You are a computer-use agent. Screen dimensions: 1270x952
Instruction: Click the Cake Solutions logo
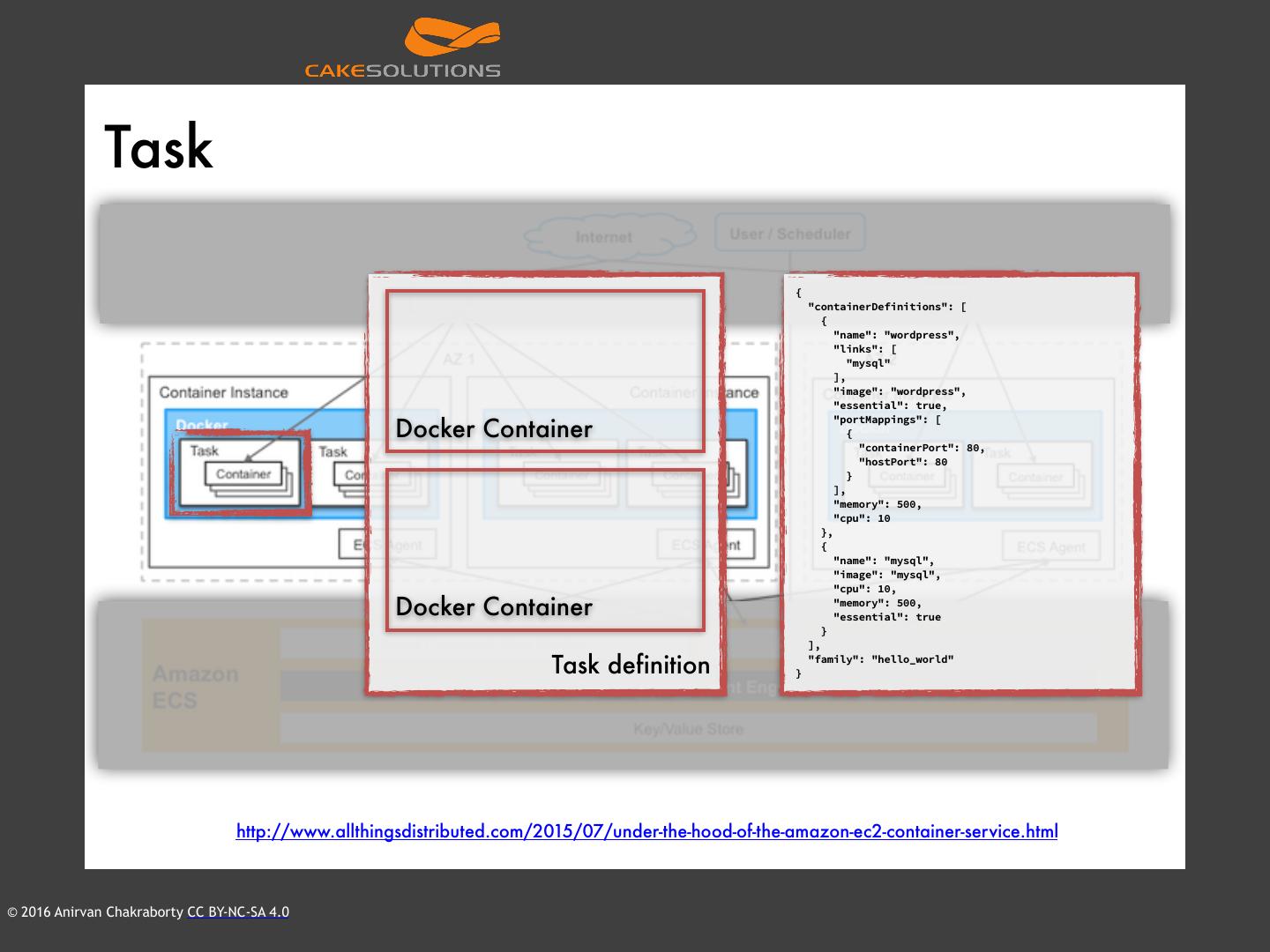(403, 48)
